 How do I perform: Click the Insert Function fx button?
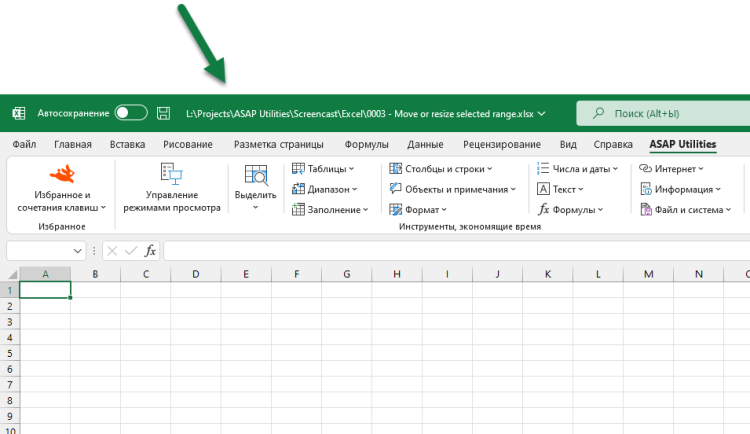[x=150, y=251]
